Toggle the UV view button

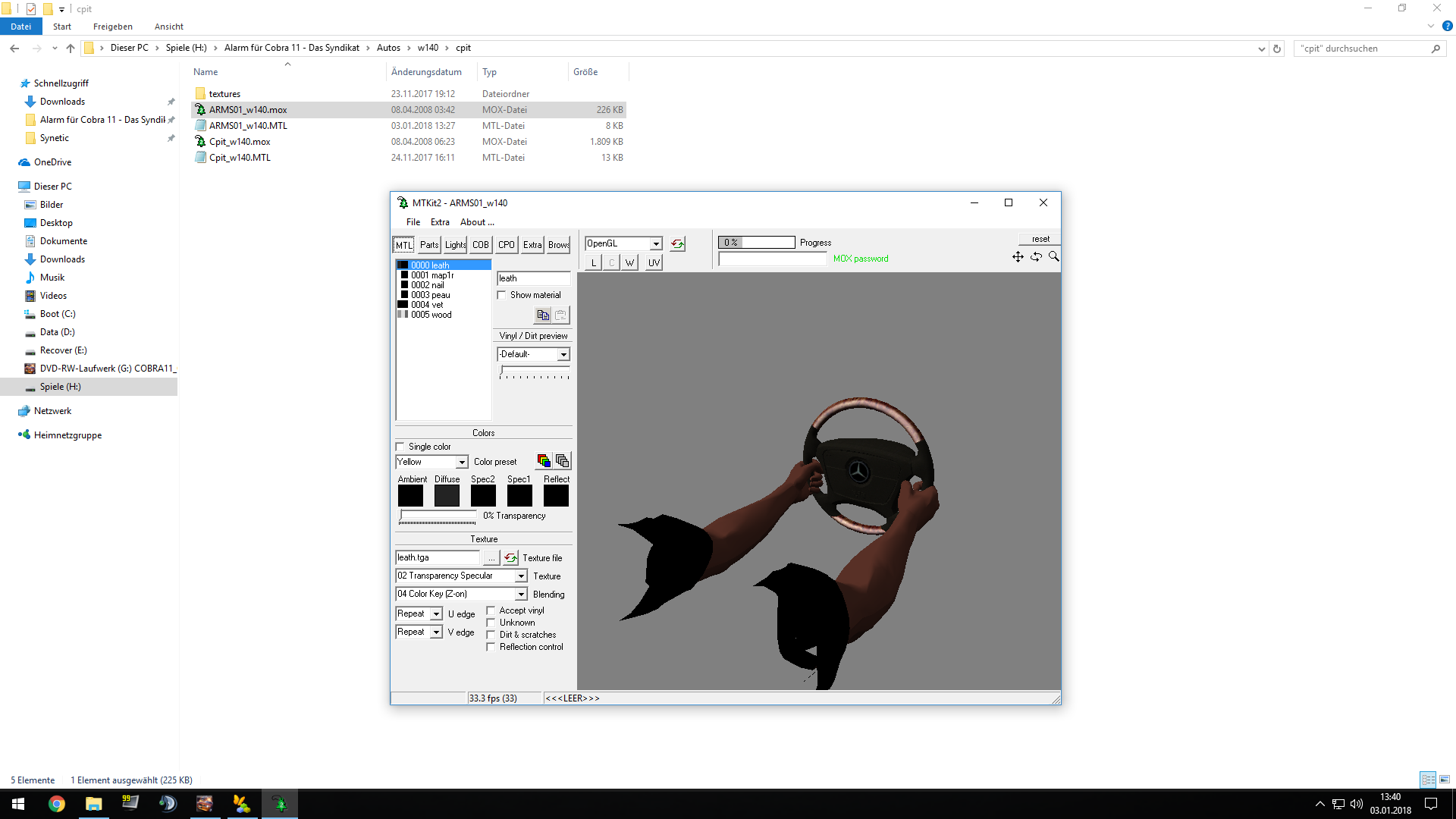[654, 262]
